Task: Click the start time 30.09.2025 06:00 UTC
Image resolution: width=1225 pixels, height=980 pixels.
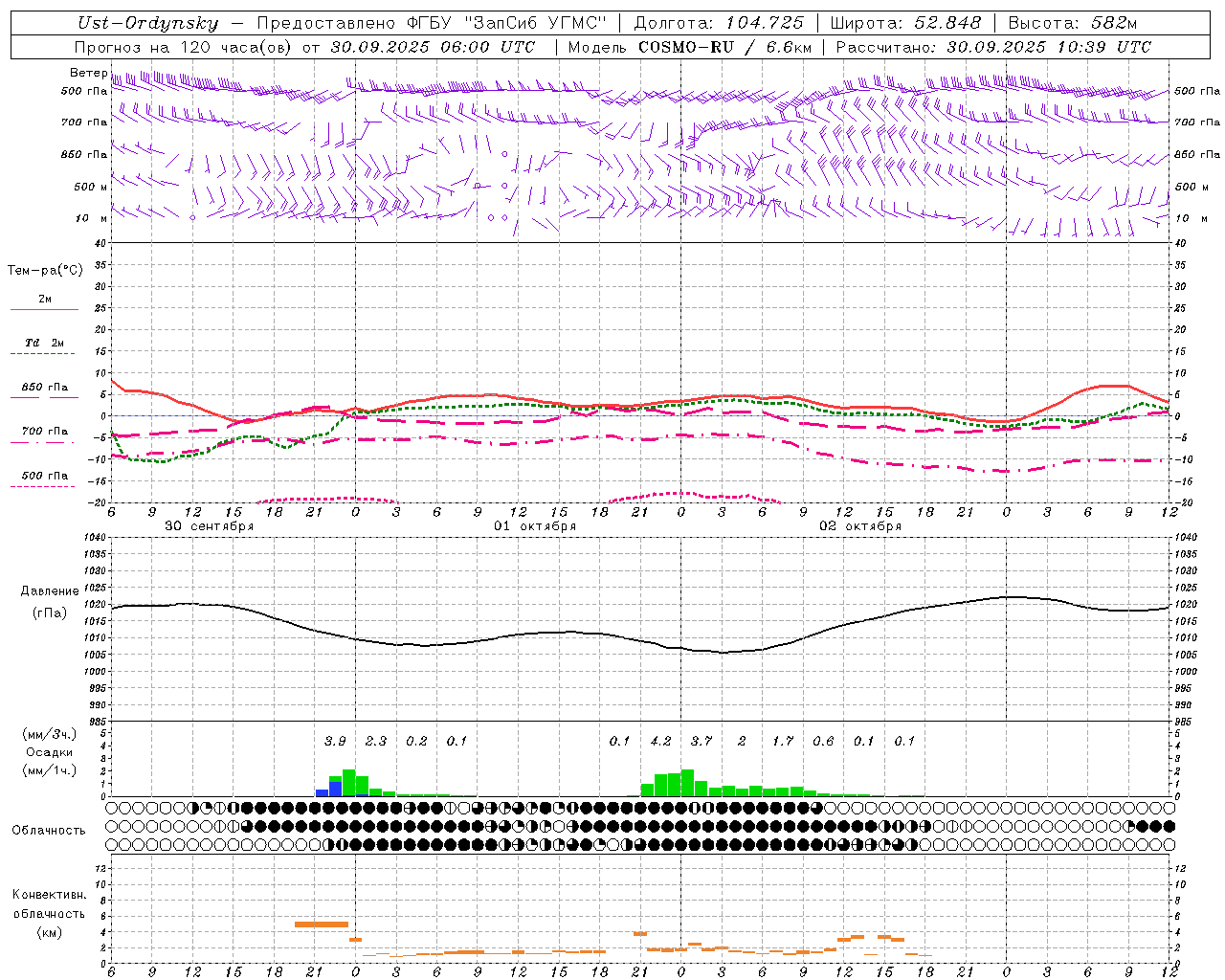Action: [433, 47]
